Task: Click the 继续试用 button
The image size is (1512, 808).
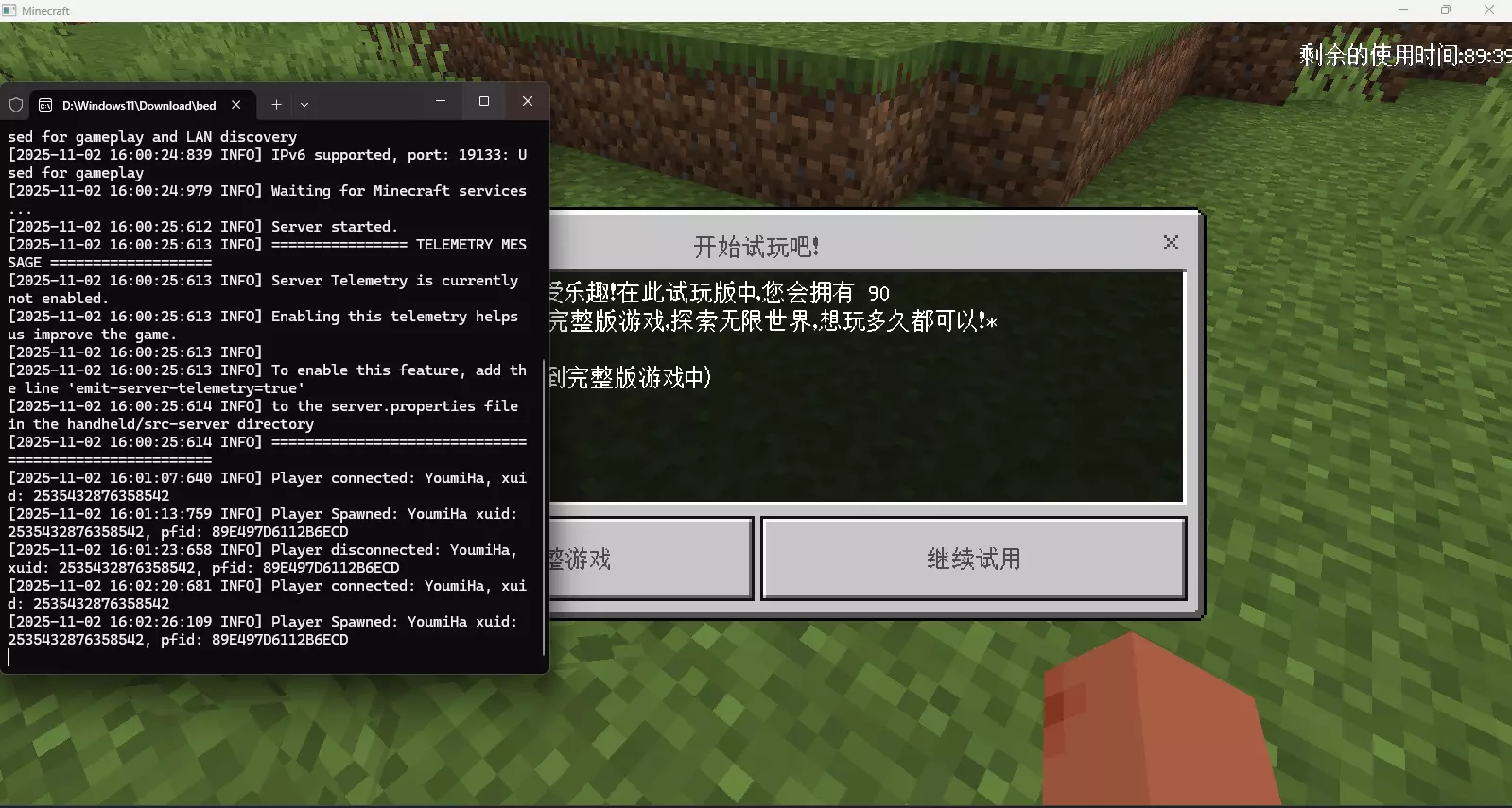Action: (974, 559)
